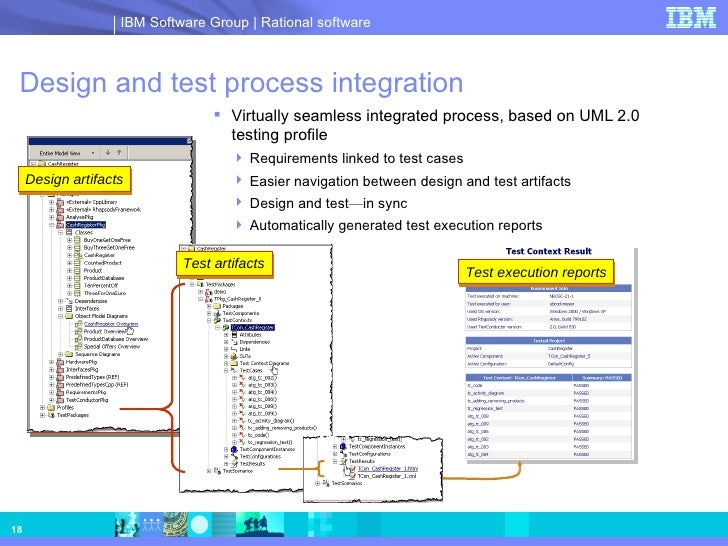Click the CashRegister class icon
The width and height of the screenshot is (728, 546).
(78, 255)
